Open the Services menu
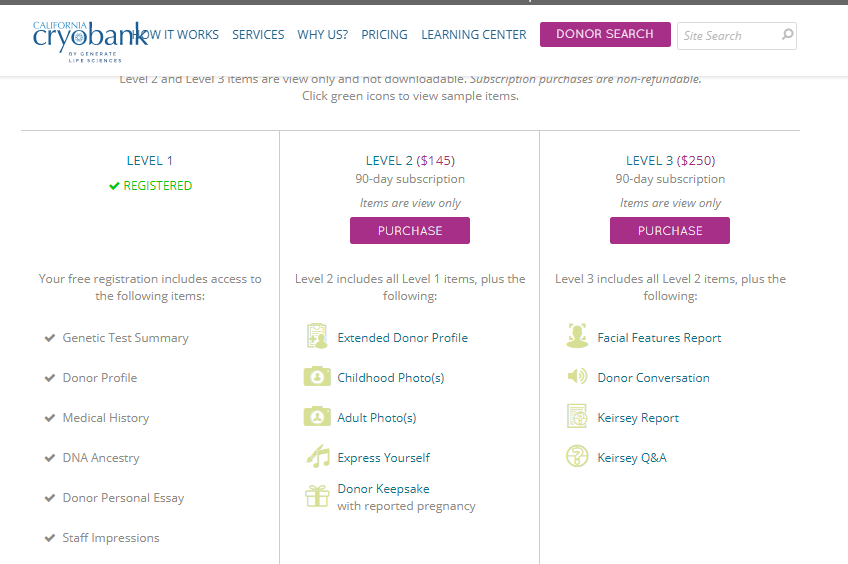 258,35
